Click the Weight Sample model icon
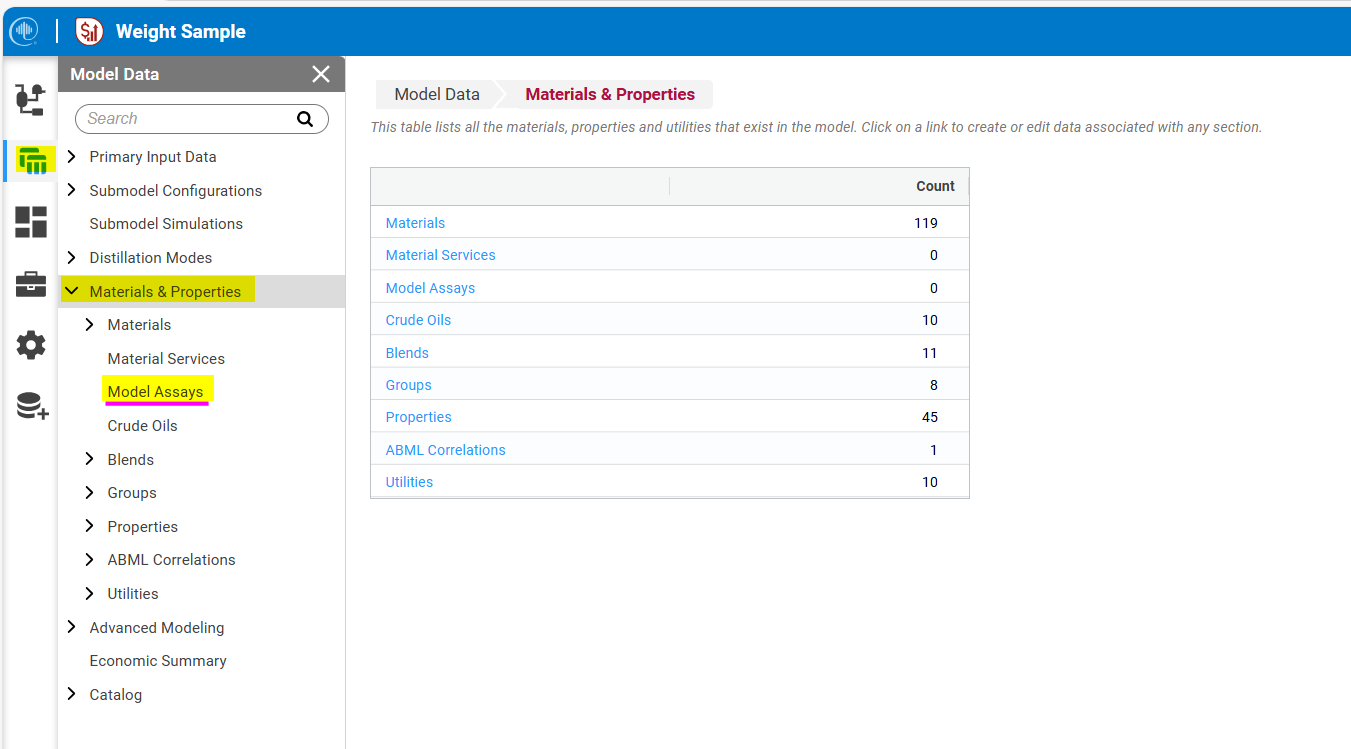Image resolution: width=1351 pixels, height=749 pixels. pyautogui.click(x=89, y=32)
